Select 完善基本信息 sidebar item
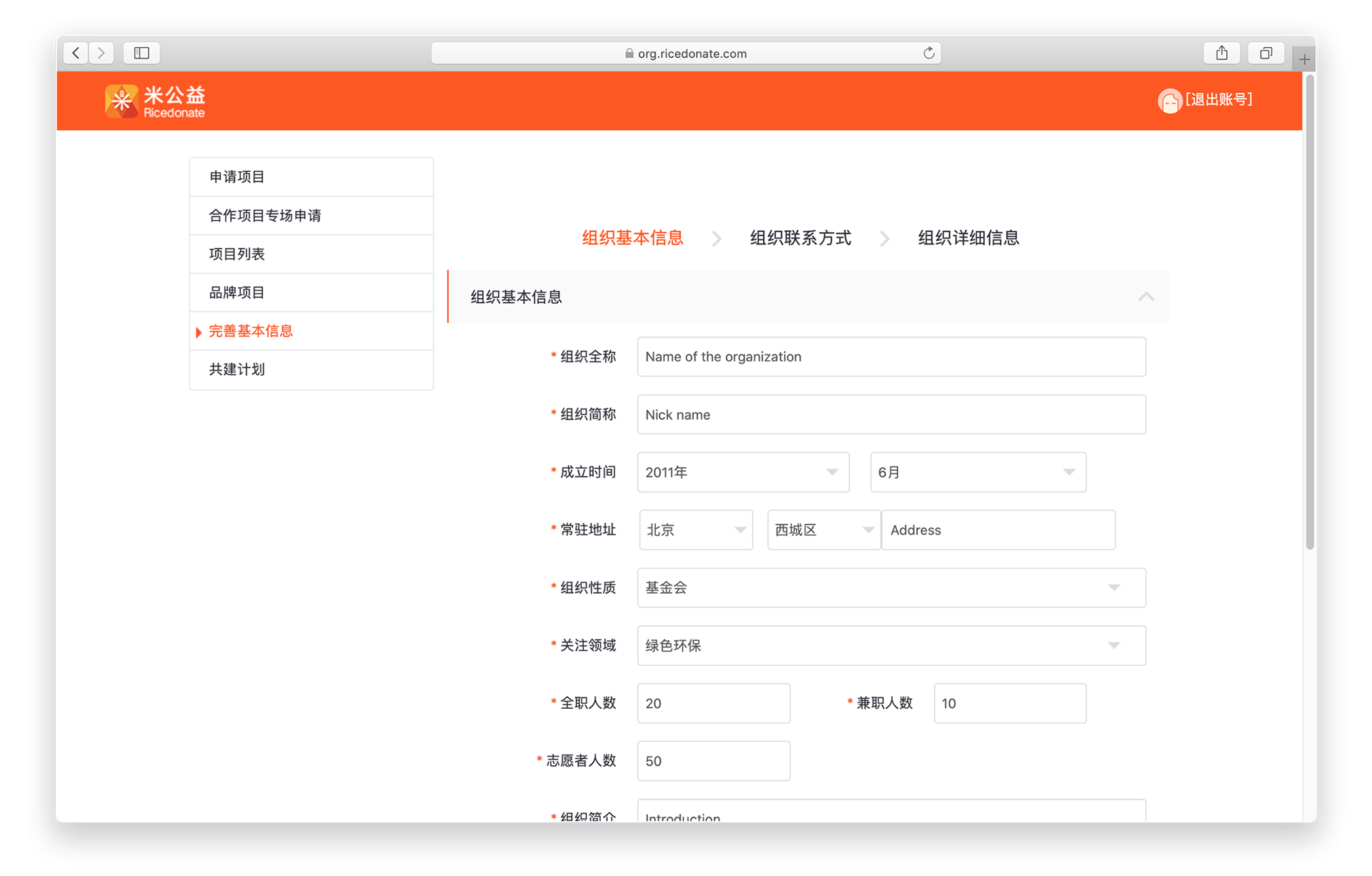Viewport: 1372px width, 876px height. click(x=312, y=331)
